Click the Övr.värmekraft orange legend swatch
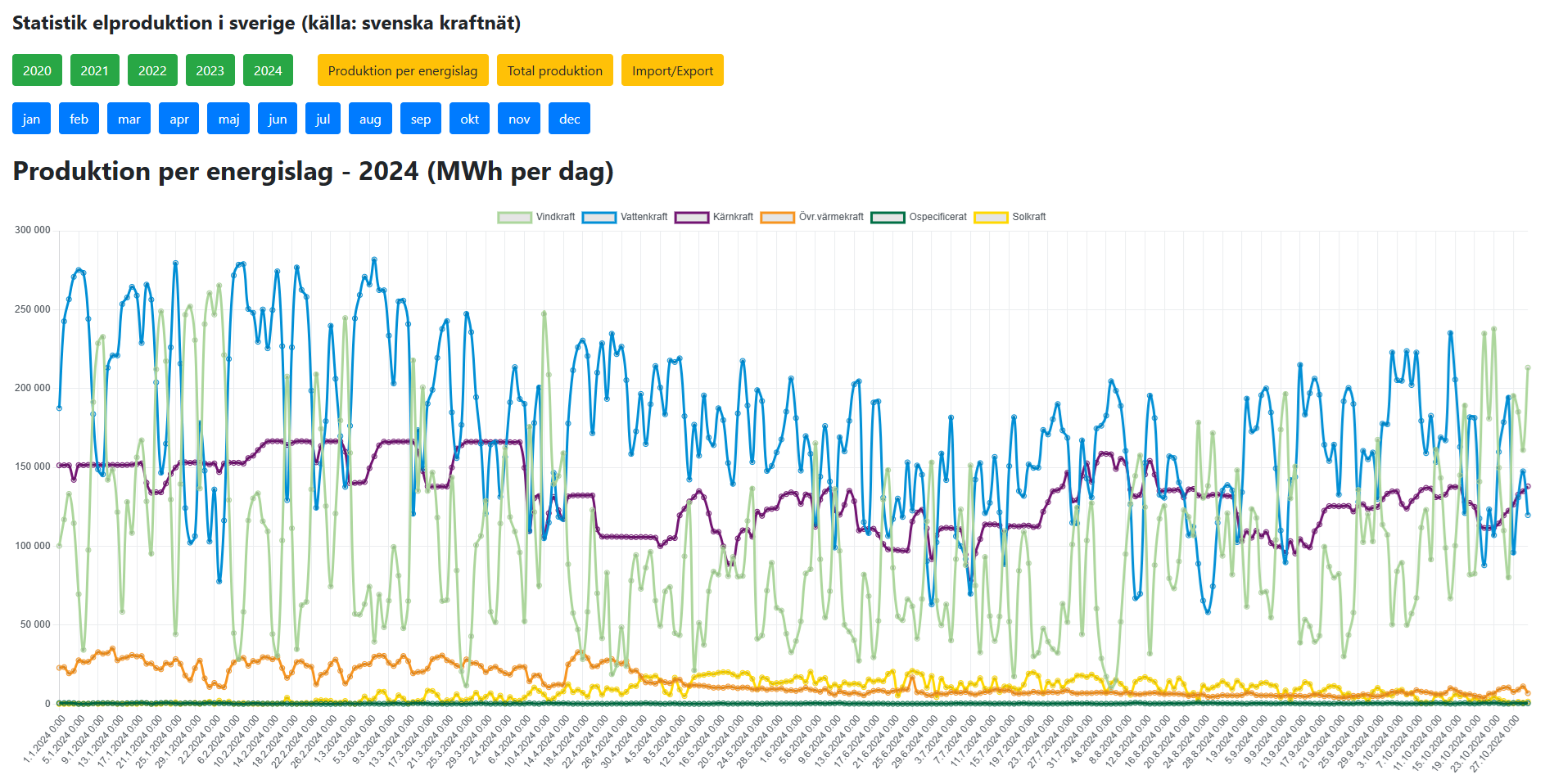The image size is (1545, 784). coord(777,217)
